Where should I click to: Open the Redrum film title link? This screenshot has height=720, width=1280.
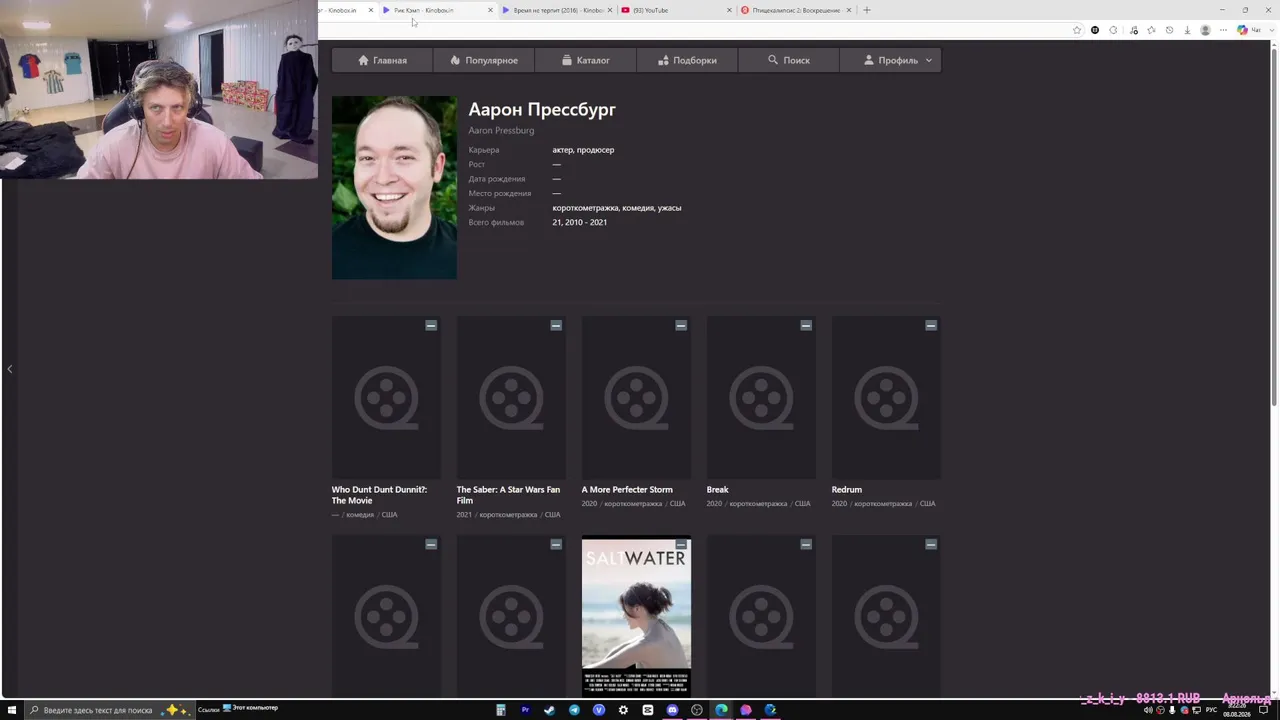pos(846,490)
